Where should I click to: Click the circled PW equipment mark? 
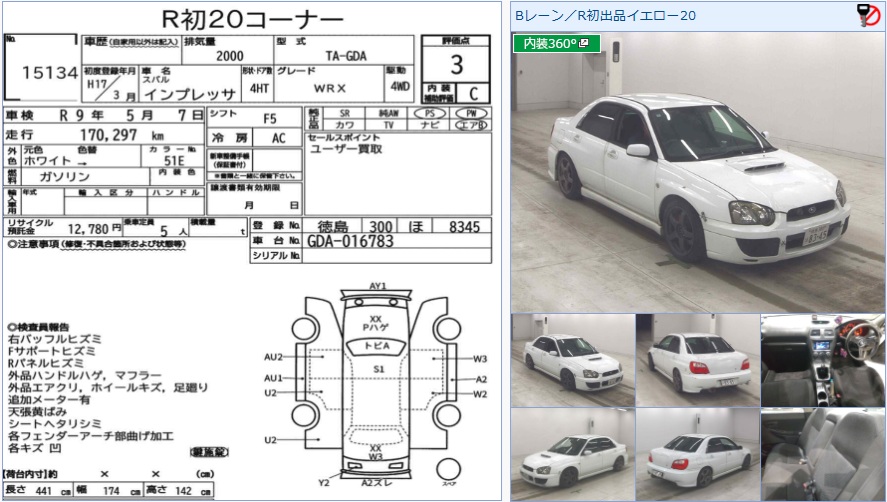[x=470, y=114]
